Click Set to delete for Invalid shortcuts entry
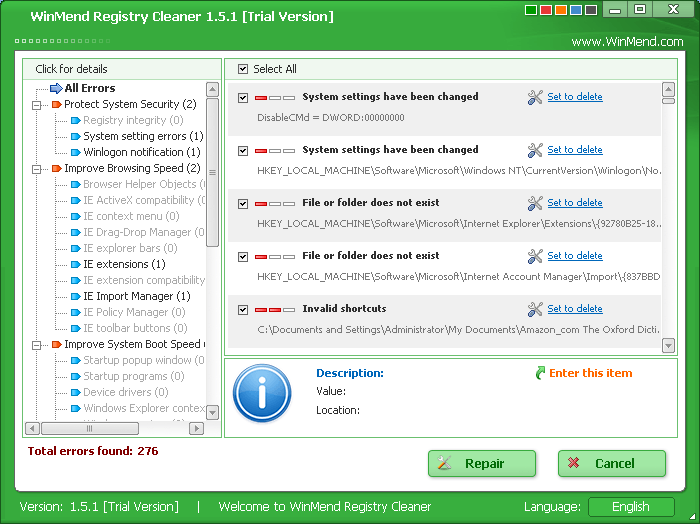The height and width of the screenshot is (524, 700). (x=575, y=309)
